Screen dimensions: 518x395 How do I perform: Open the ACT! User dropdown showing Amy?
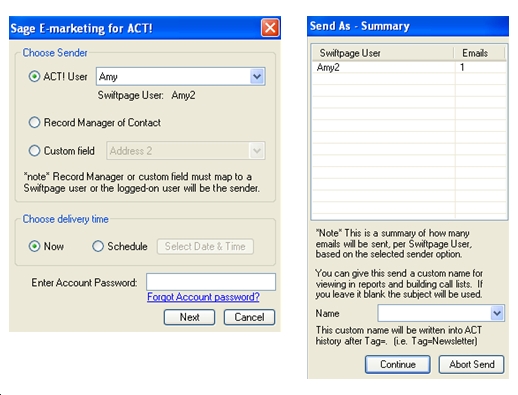click(257, 77)
